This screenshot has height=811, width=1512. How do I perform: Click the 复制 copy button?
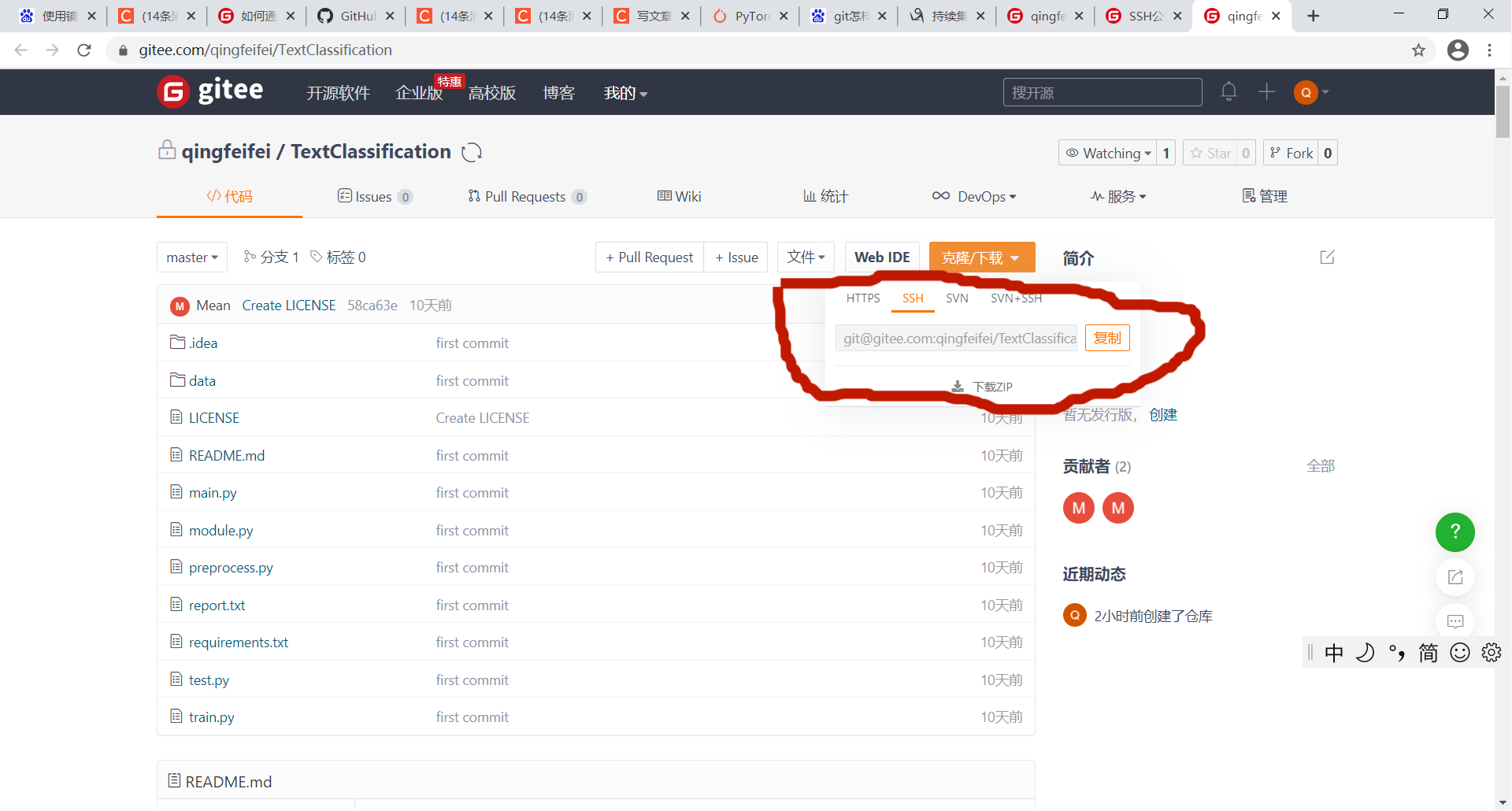[1107, 337]
